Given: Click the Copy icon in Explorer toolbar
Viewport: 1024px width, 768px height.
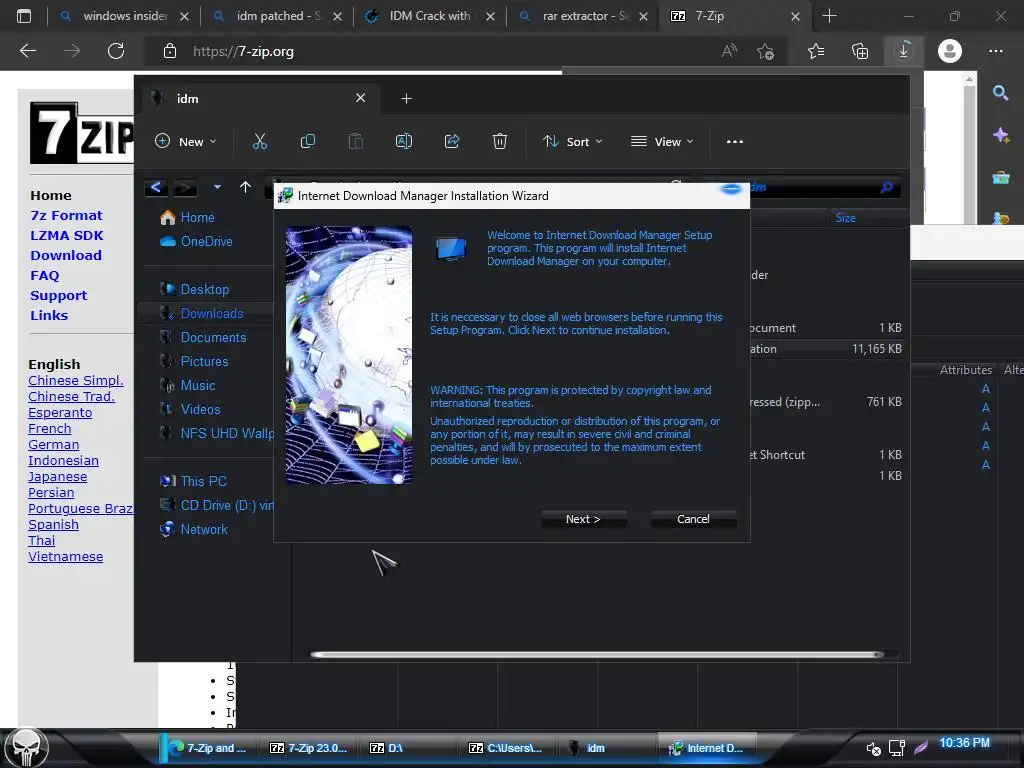Looking at the screenshot, I should 308,141.
